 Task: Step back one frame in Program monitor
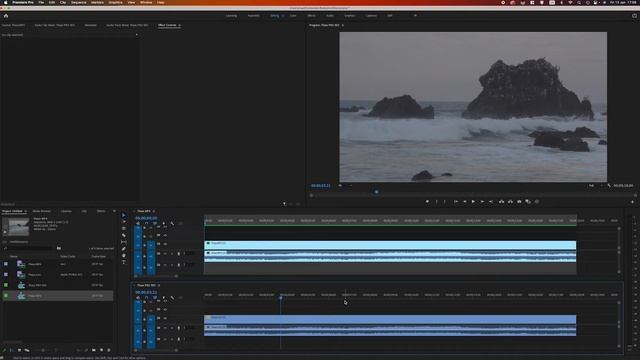[464, 202]
